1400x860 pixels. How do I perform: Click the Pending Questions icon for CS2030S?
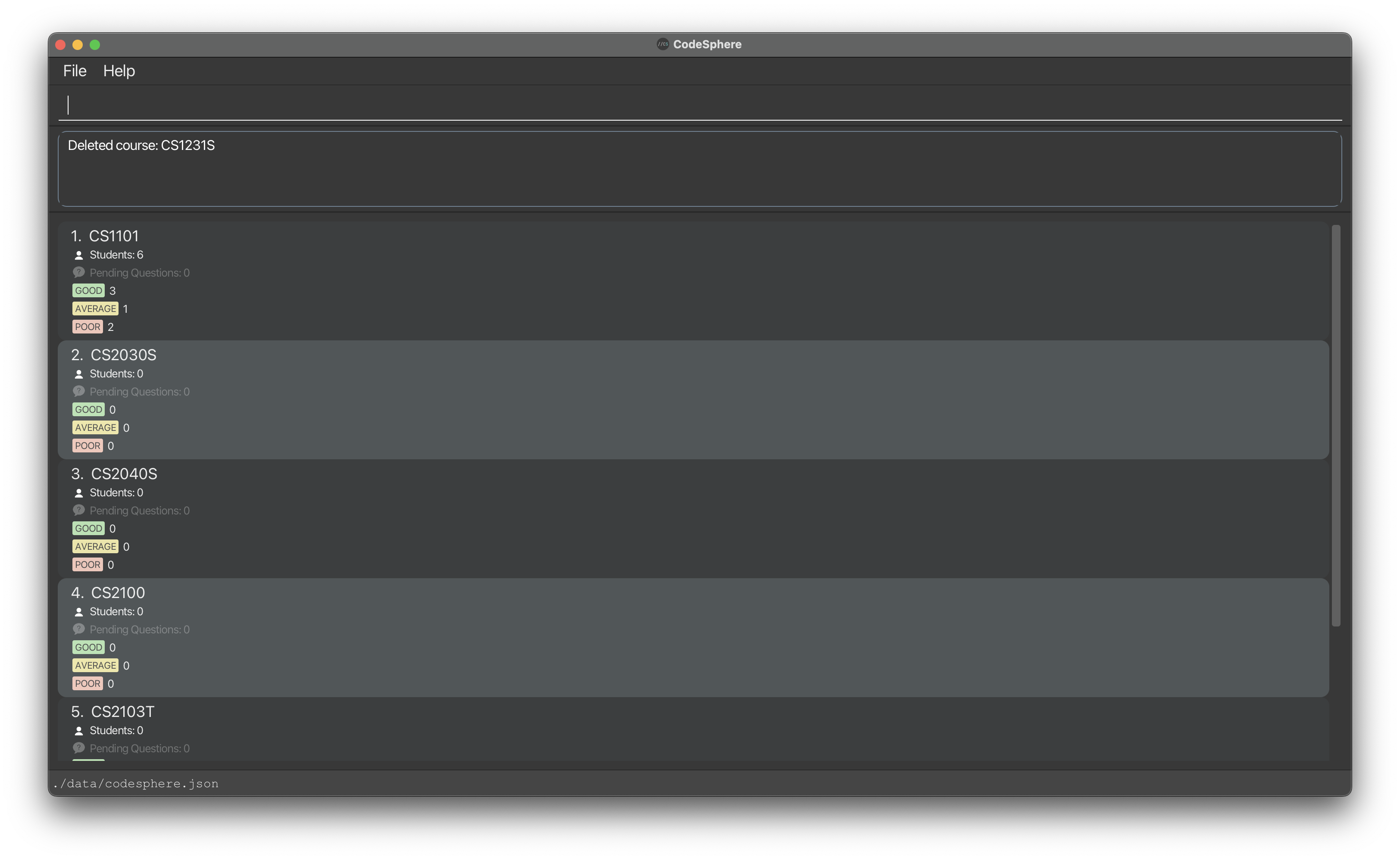79,391
